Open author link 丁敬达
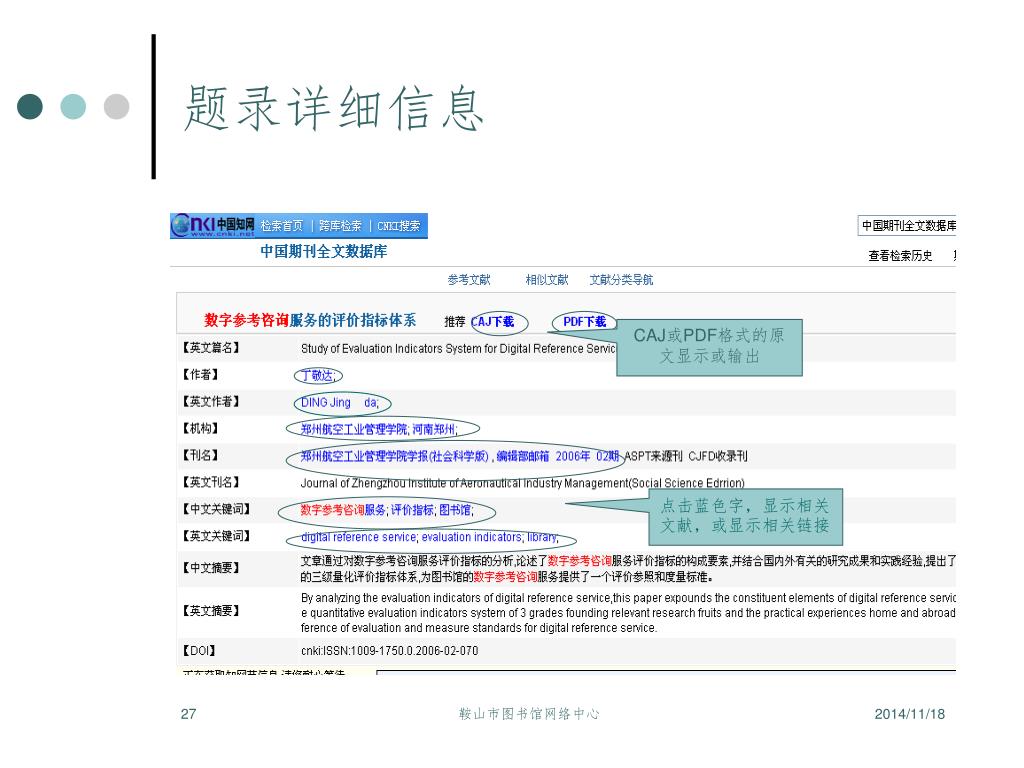The width and height of the screenshot is (1024, 768). point(318,376)
